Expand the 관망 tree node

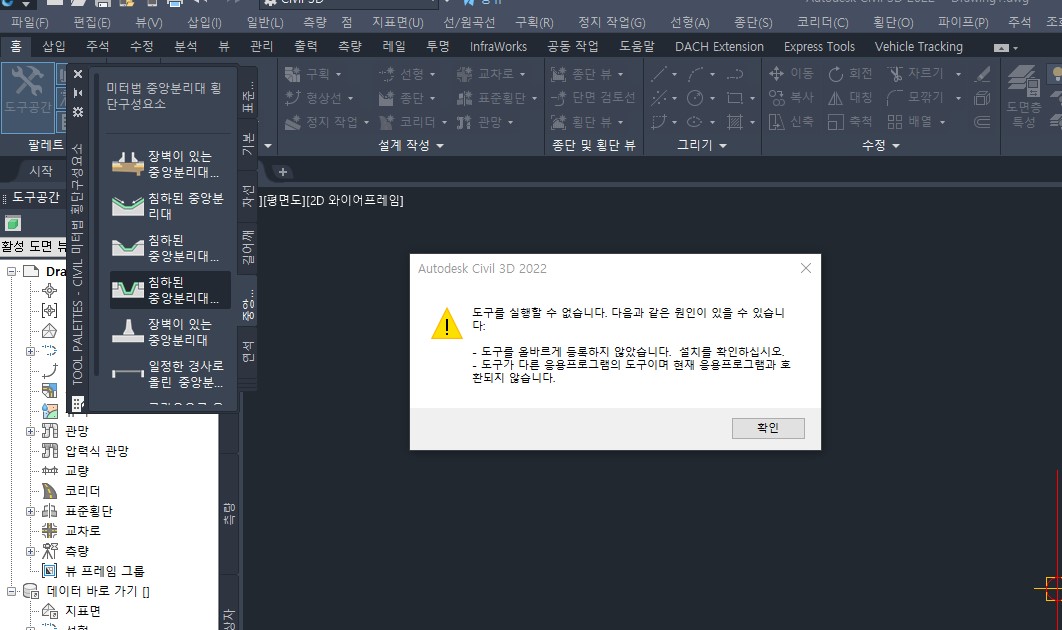click(x=31, y=431)
